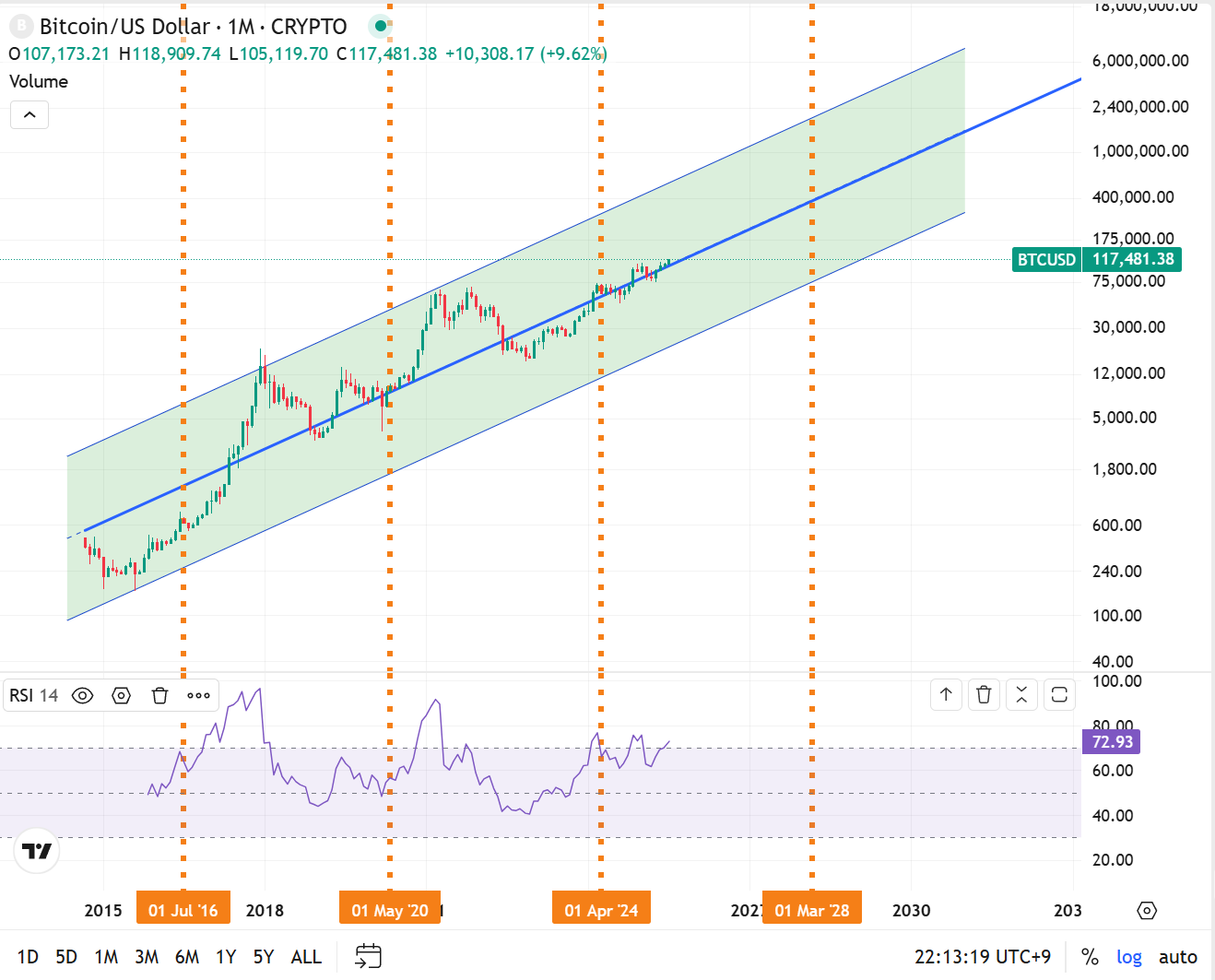Click the 72.93 RSI value label
This screenshot has width=1215, height=980.
tap(1113, 742)
